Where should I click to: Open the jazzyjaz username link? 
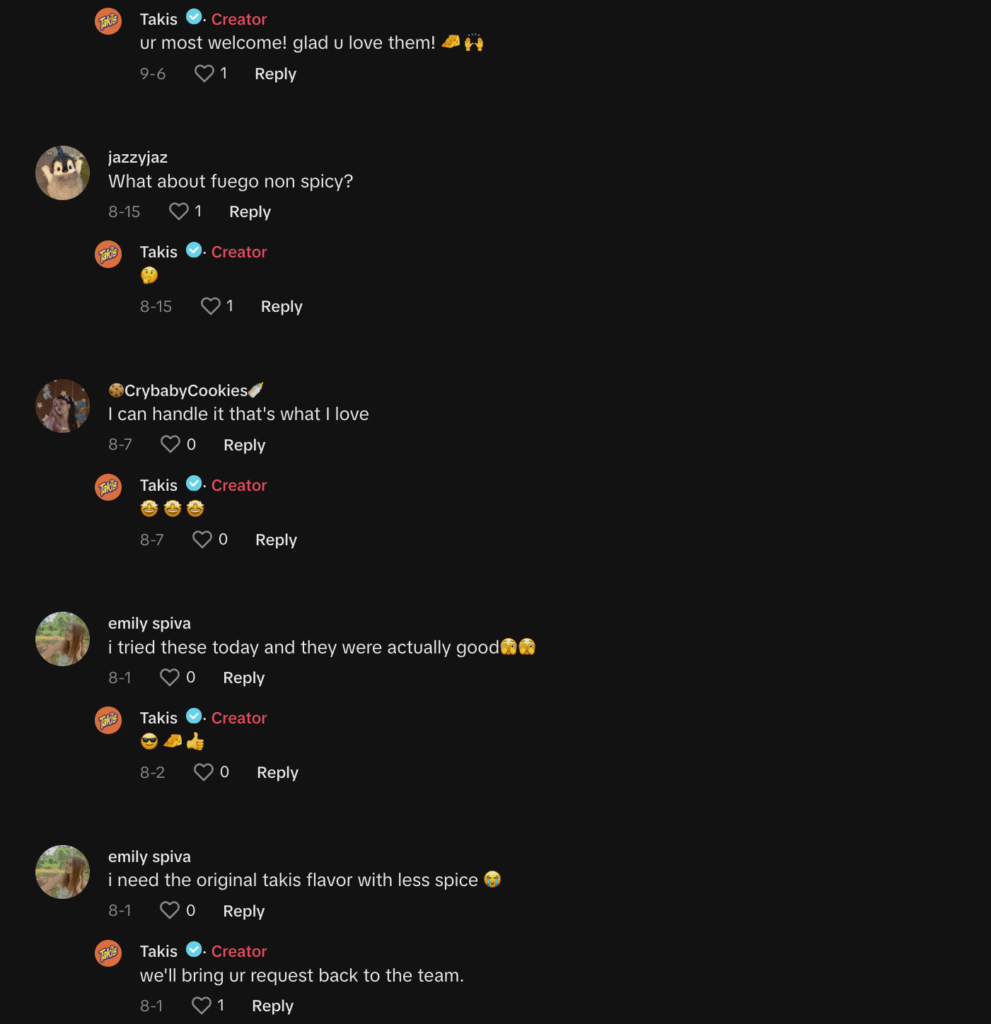(x=138, y=157)
